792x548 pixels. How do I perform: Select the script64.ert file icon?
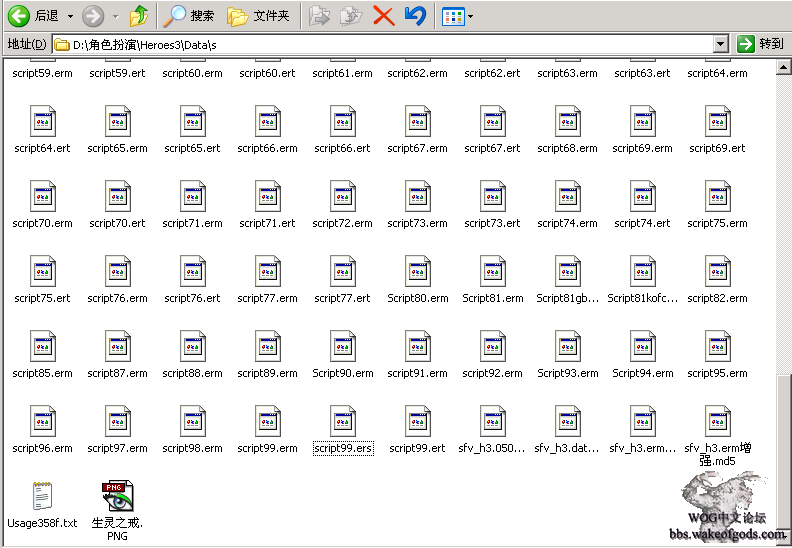(x=42, y=121)
